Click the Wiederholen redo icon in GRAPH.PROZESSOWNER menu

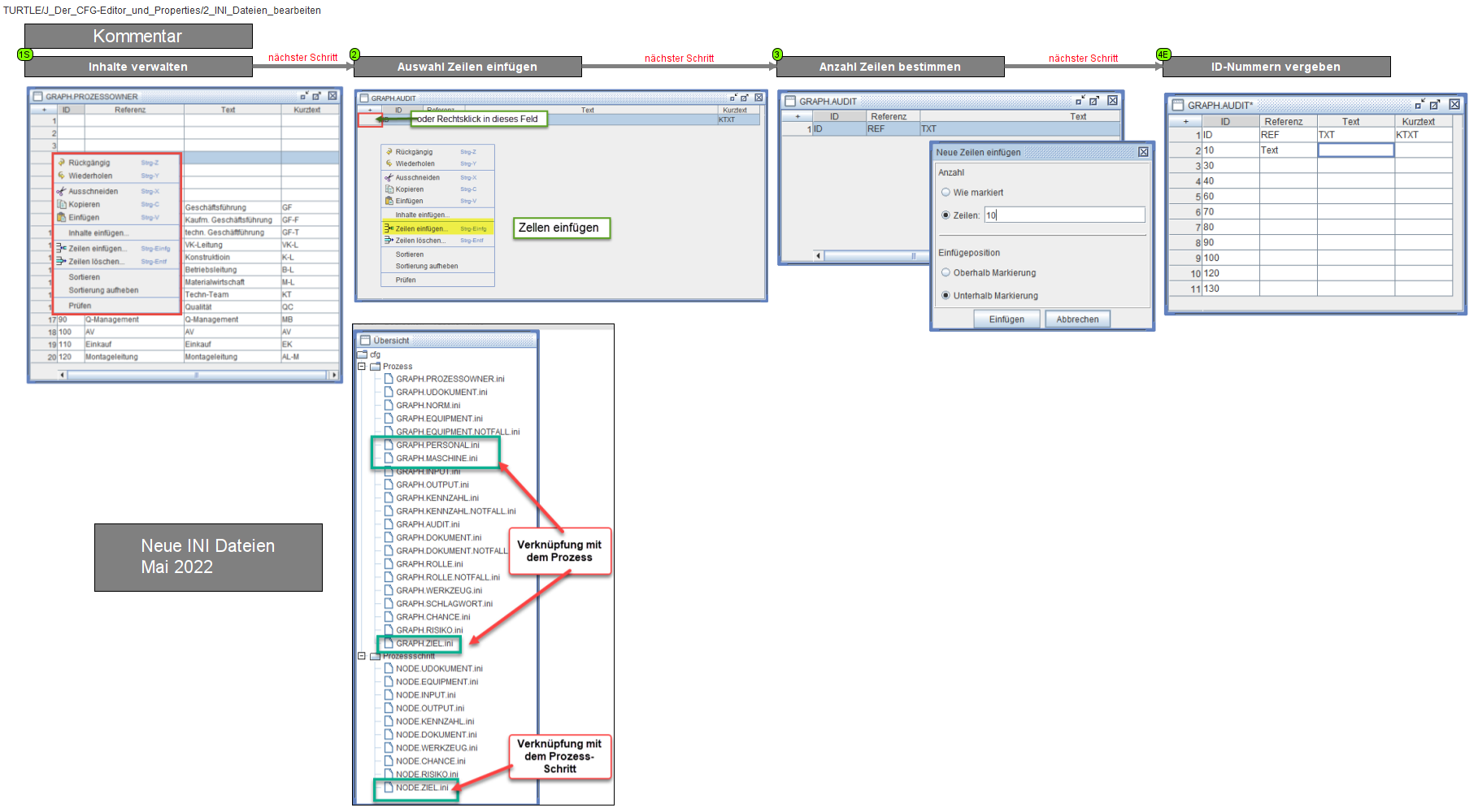pyautogui.click(x=61, y=176)
